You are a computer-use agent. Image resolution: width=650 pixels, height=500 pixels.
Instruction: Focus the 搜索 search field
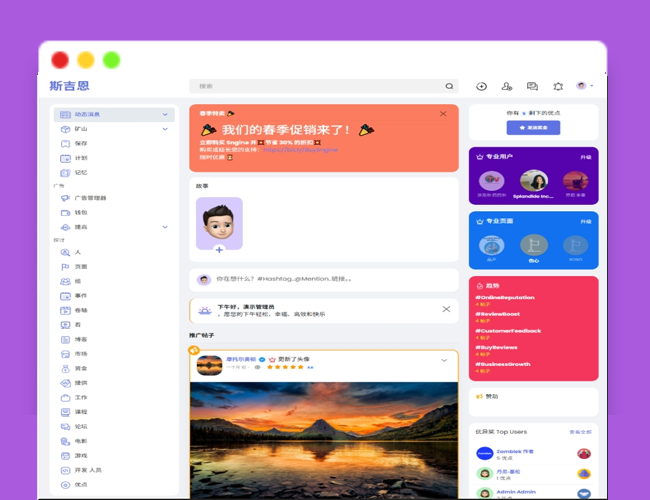click(x=324, y=86)
